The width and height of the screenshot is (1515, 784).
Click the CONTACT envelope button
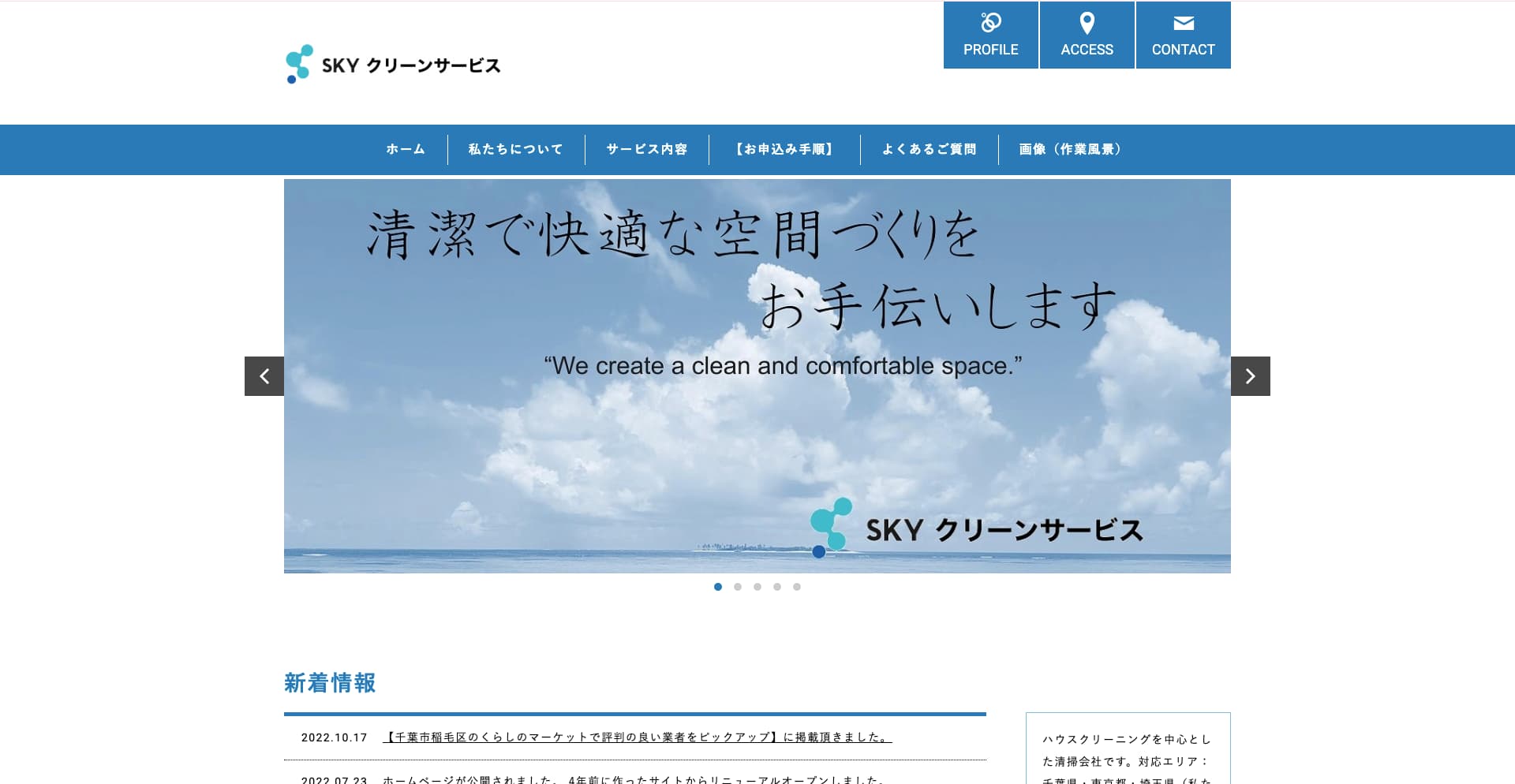[1183, 35]
